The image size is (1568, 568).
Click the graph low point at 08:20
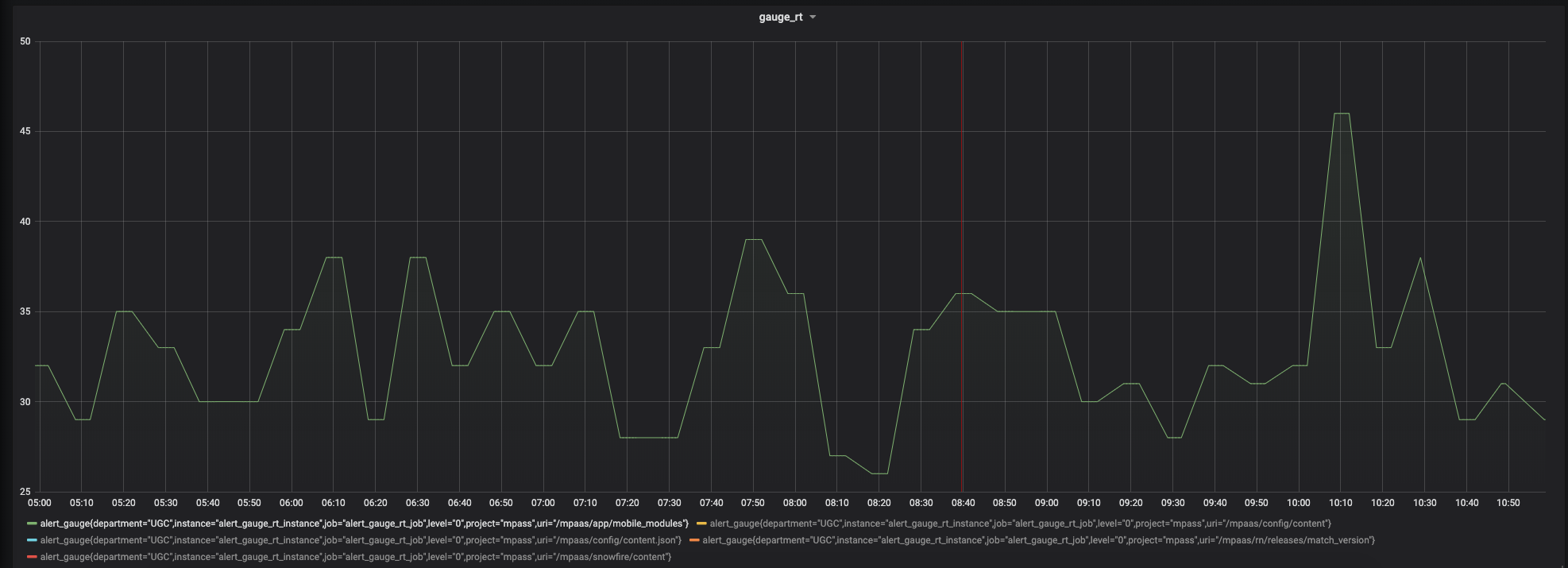tap(879, 473)
